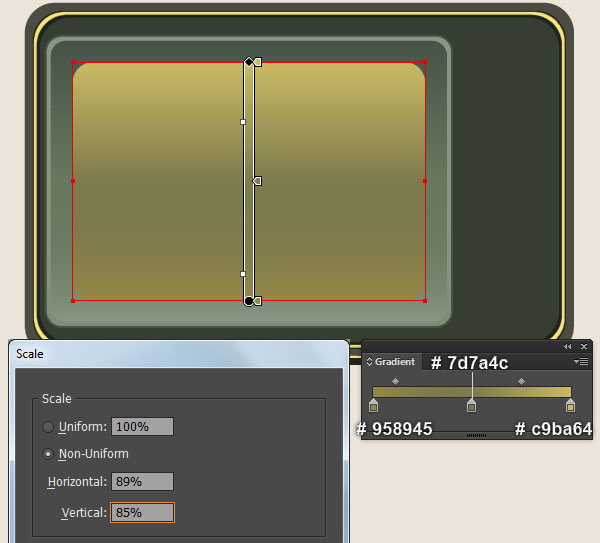Click the Uniform percentage field showing 100%
This screenshot has width=600, height=543.
click(142, 427)
